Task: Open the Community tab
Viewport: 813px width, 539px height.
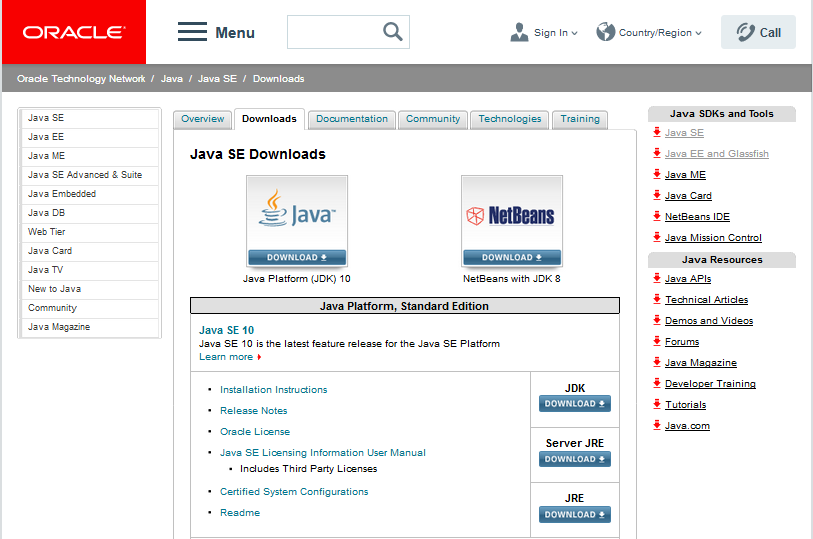Action: click(432, 119)
